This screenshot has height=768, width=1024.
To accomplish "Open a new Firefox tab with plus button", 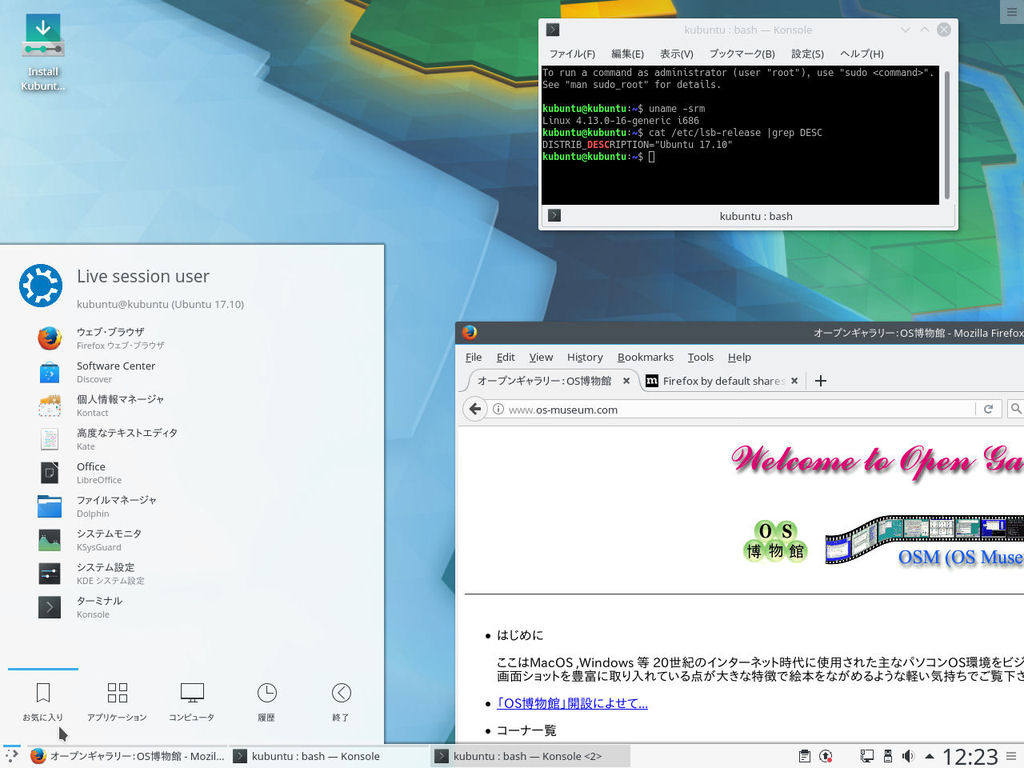I will click(821, 381).
